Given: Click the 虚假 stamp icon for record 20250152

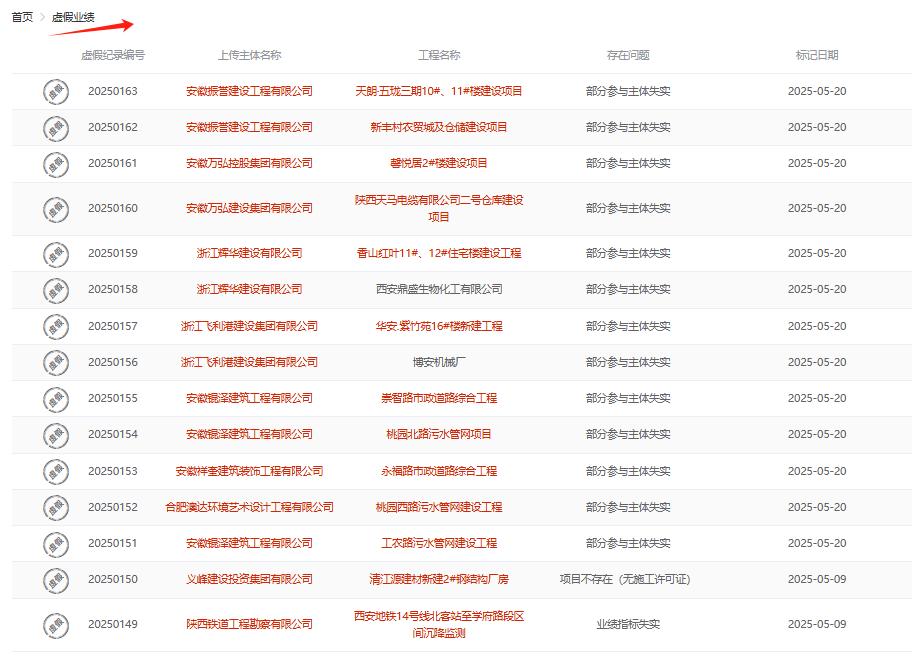Looking at the screenshot, I should point(56,507).
